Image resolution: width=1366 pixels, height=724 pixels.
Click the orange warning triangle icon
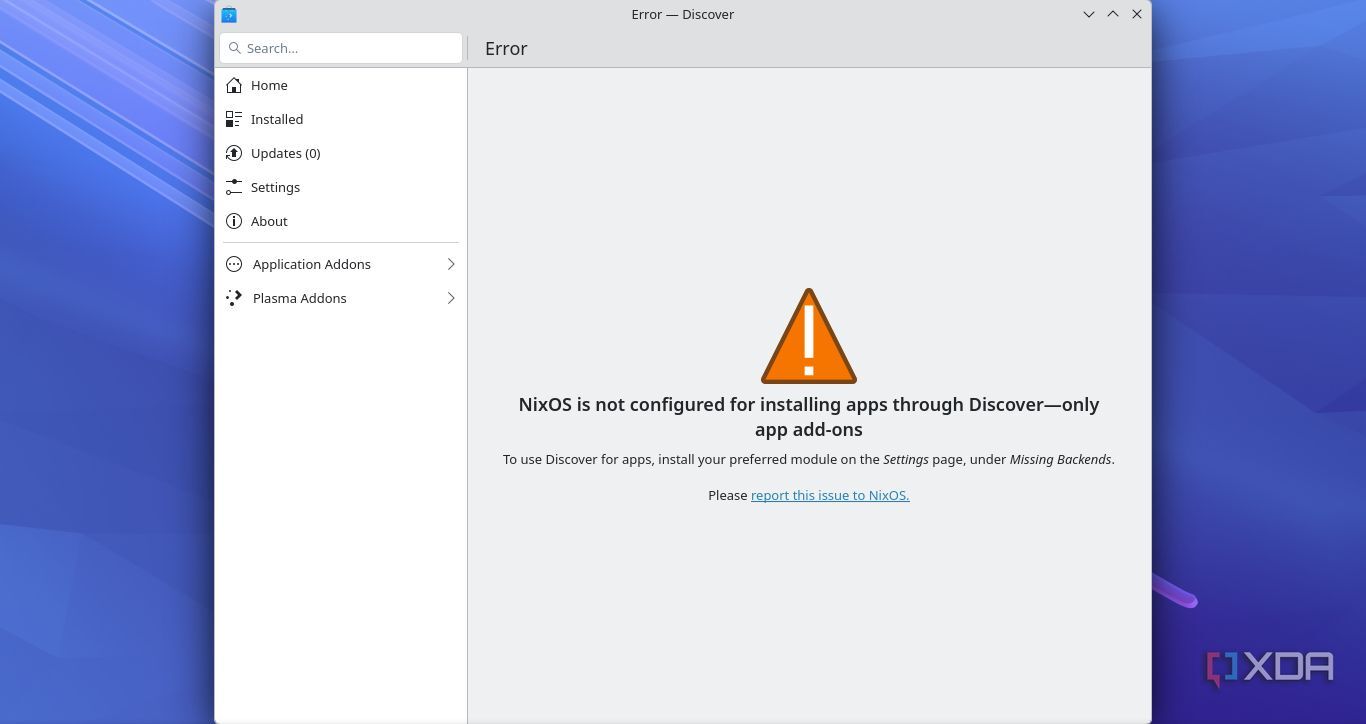[x=808, y=338]
